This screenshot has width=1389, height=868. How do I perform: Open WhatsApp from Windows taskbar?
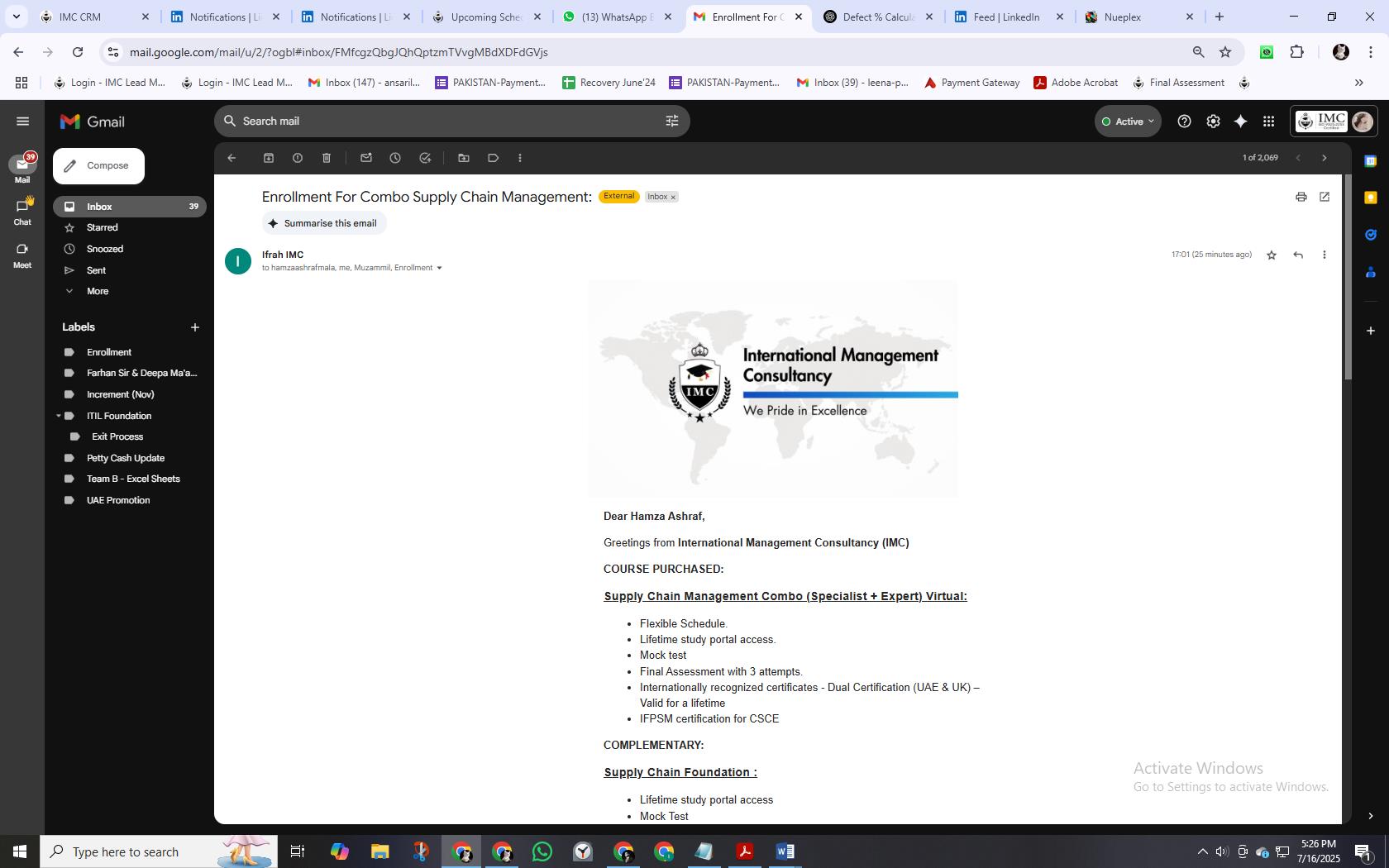pyautogui.click(x=542, y=851)
